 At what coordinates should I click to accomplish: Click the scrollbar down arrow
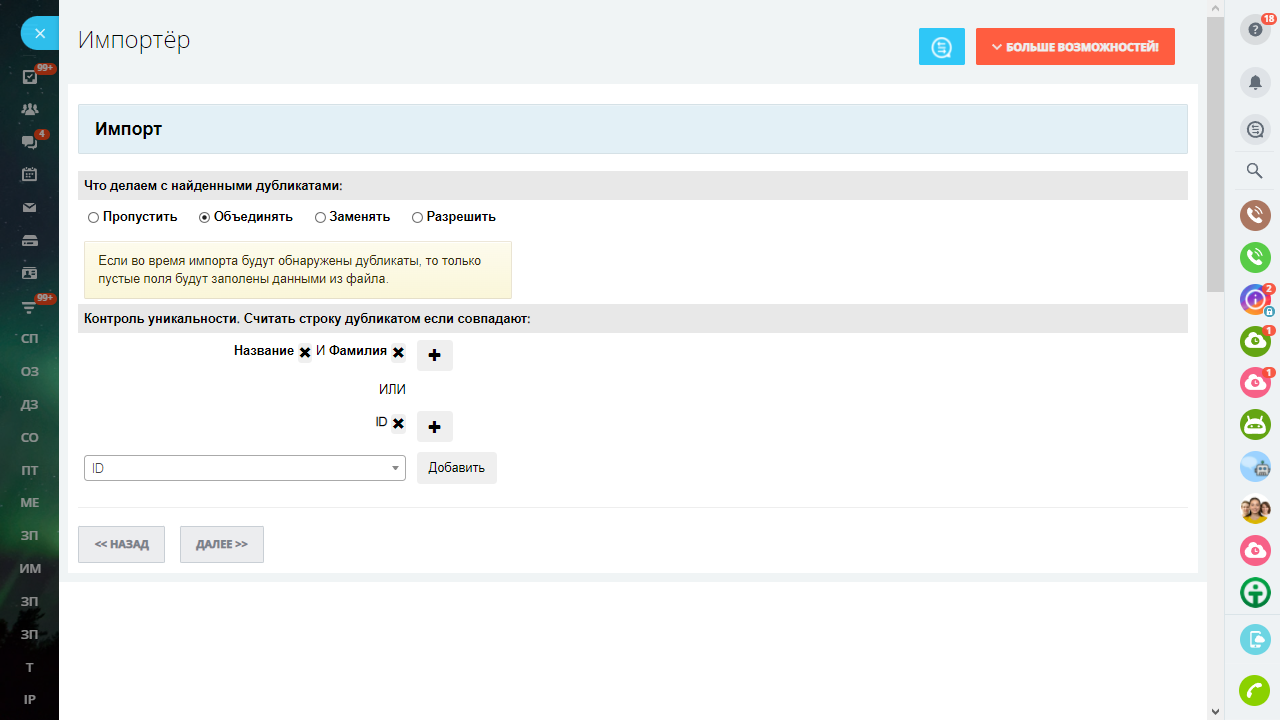coord(1215,712)
